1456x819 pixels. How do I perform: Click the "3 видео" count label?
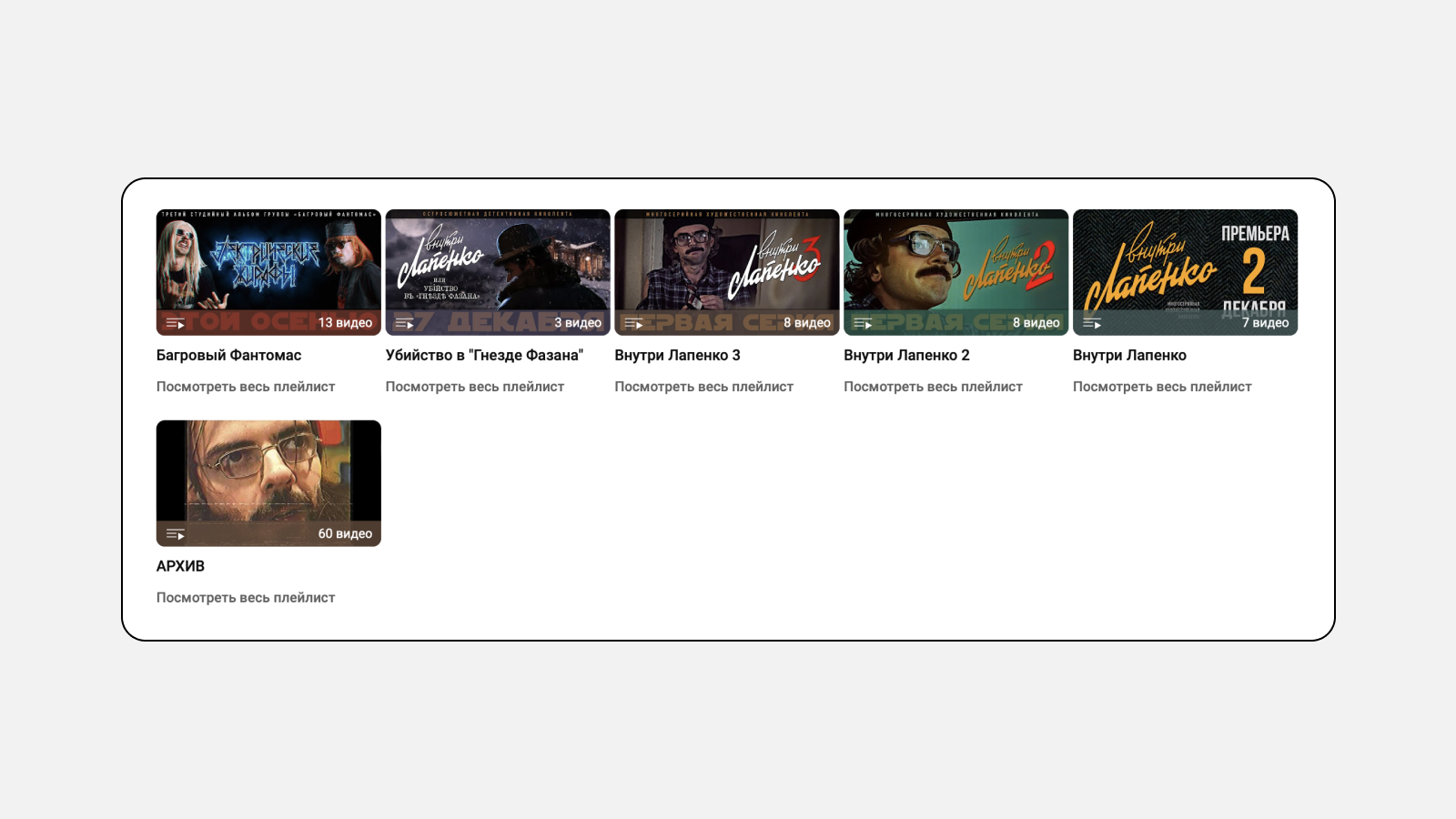578,323
